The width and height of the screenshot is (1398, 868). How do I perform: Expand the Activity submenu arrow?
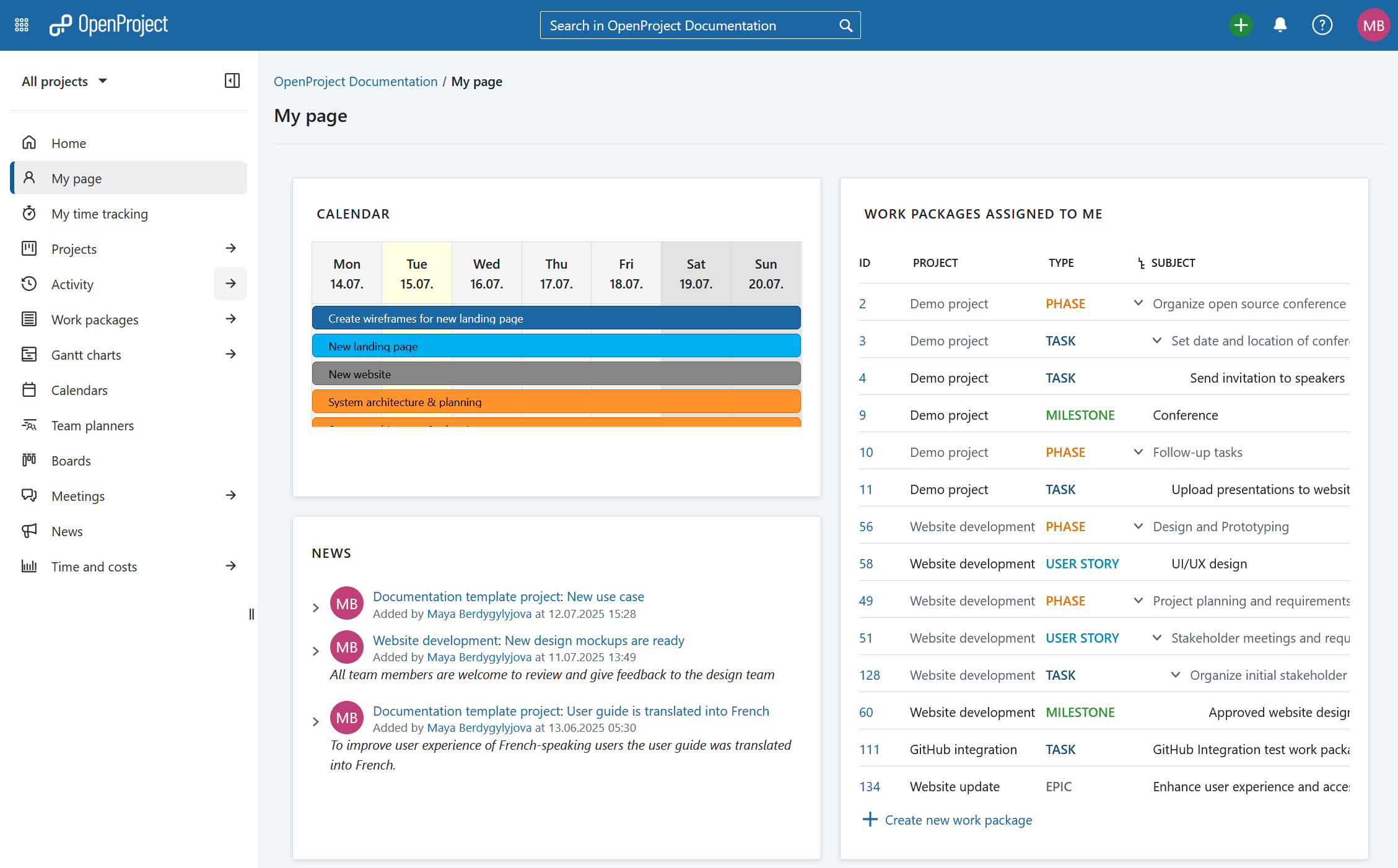(230, 284)
